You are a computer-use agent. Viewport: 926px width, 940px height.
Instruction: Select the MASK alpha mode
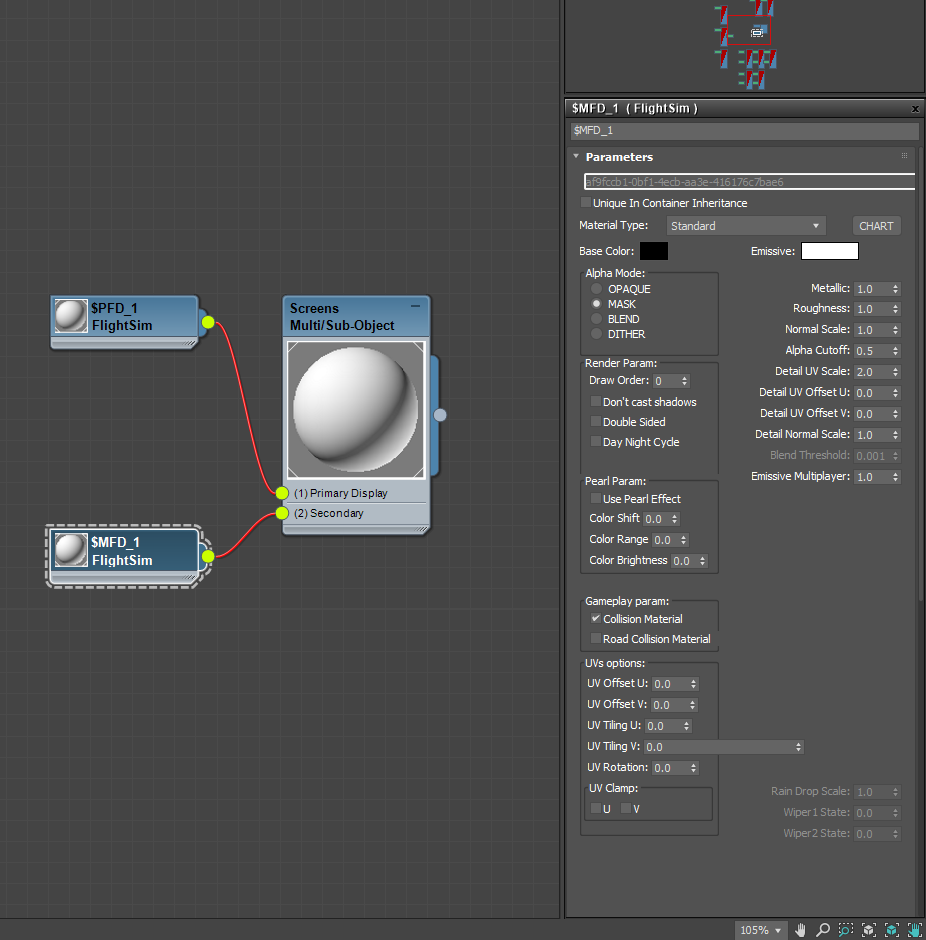coord(596,304)
